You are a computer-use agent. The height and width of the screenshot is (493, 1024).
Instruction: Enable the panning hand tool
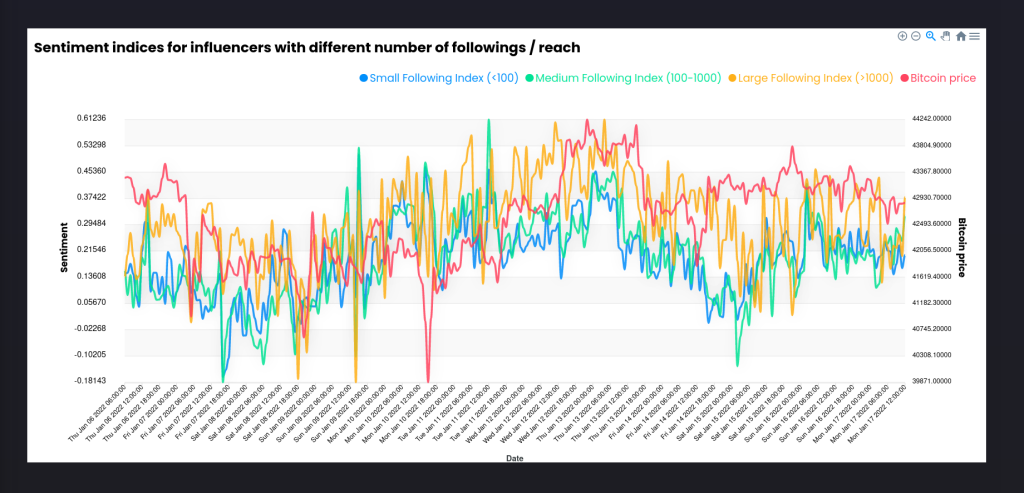[946, 36]
